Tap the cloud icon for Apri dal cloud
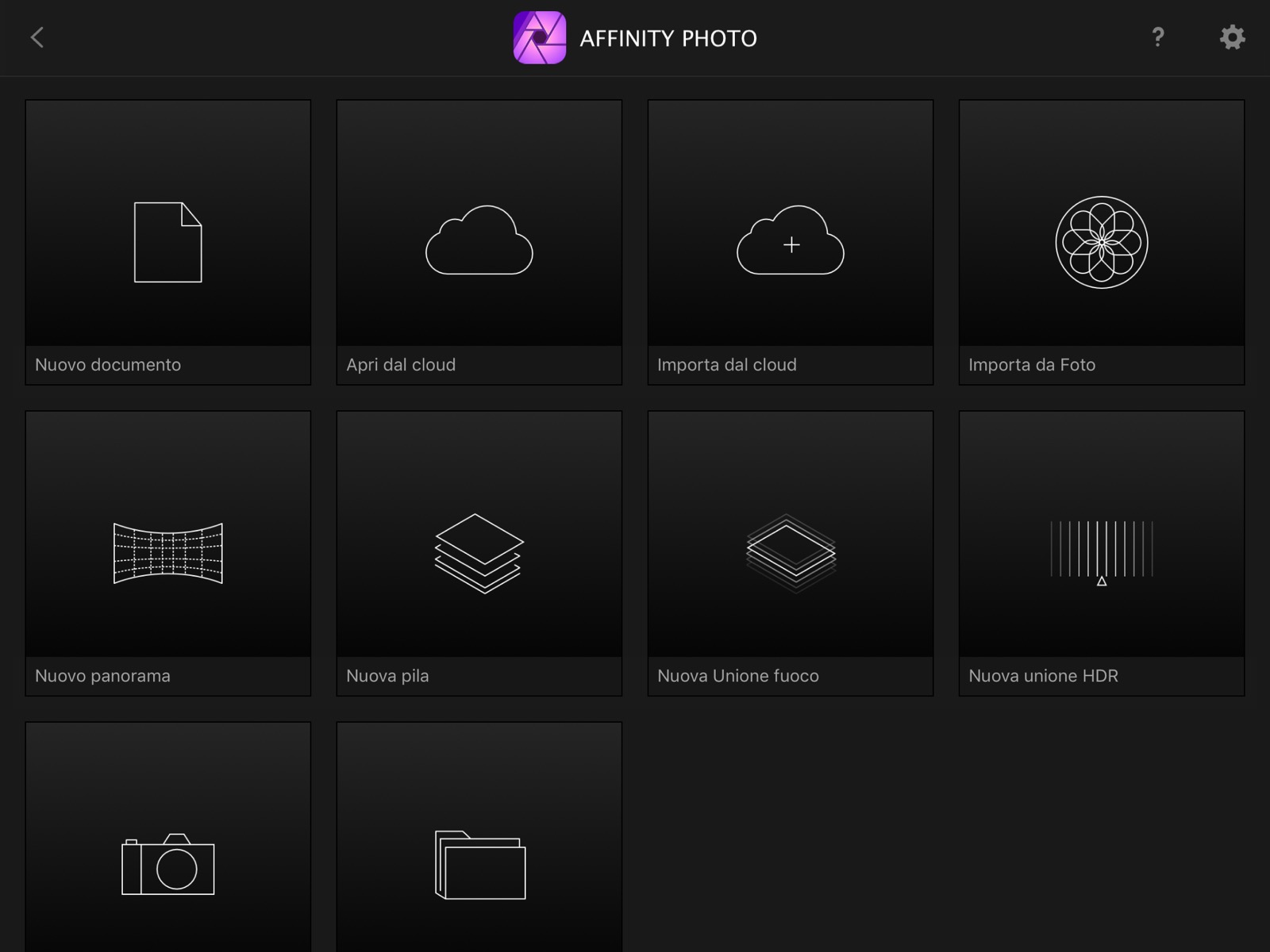 click(x=479, y=240)
